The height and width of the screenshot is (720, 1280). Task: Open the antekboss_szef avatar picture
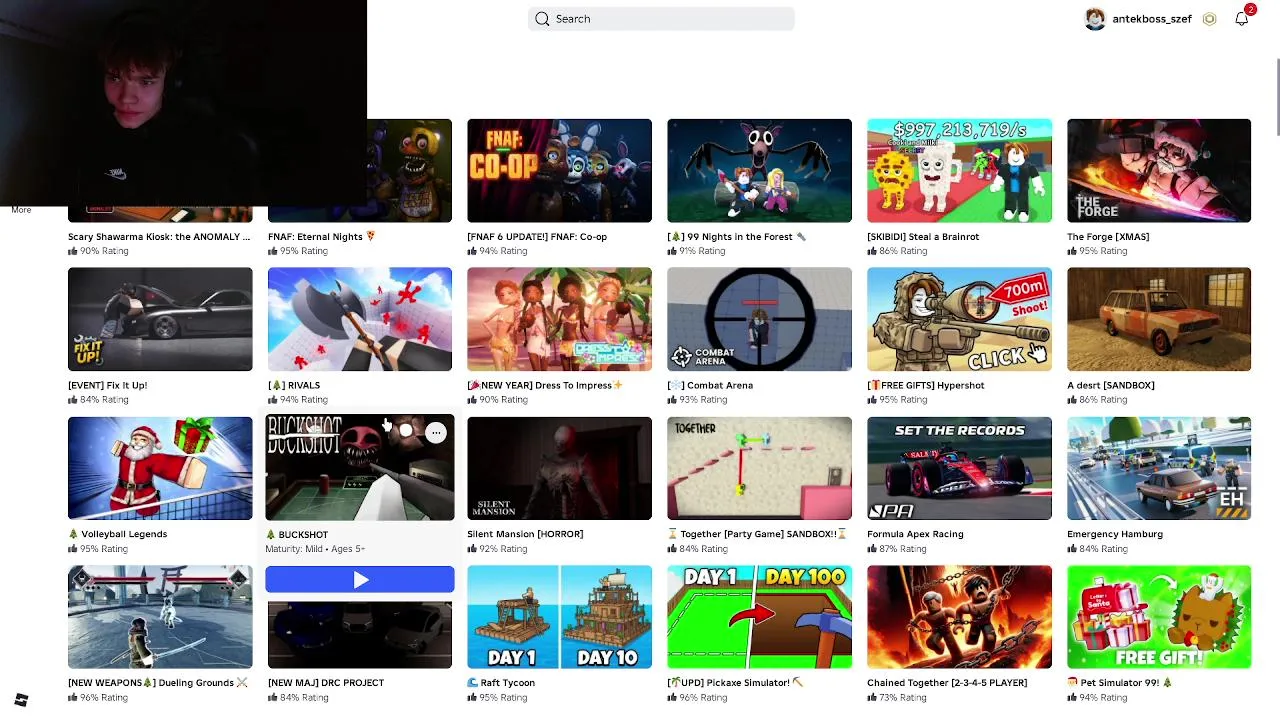(x=1096, y=19)
